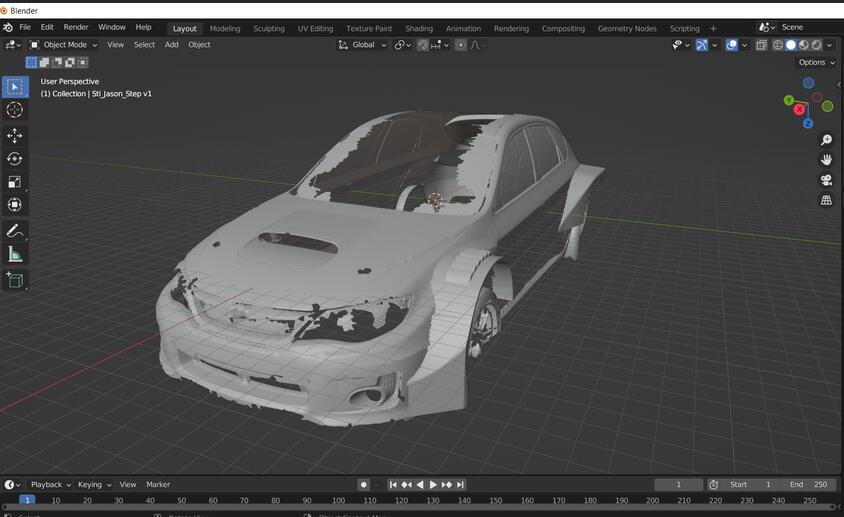Open the Object Mode dropdown
Screen dimensions: 844x517
(64, 45)
